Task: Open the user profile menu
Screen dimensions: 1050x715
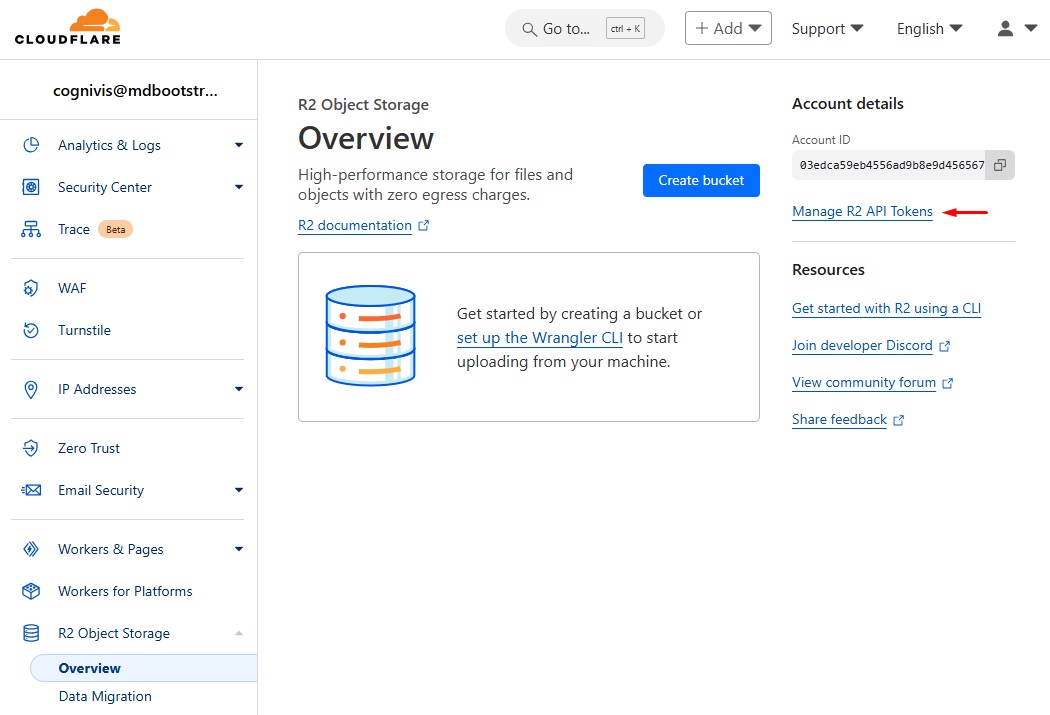Action: pos(1017,29)
